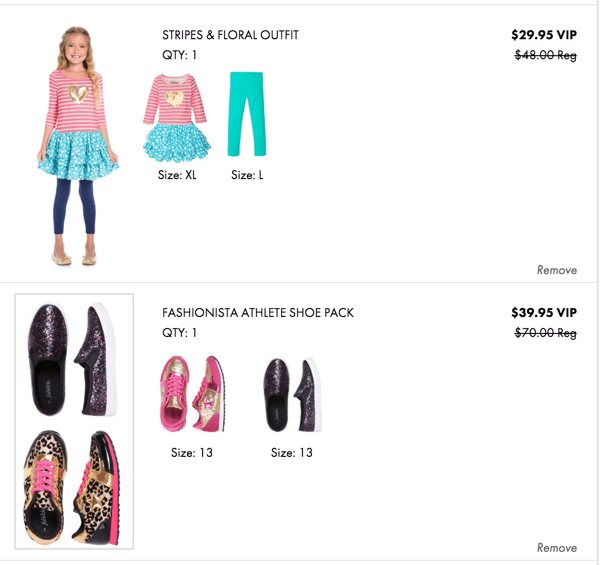Click the Stripes & Floral Outfit title
The image size is (605, 565).
pyautogui.click(x=230, y=35)
